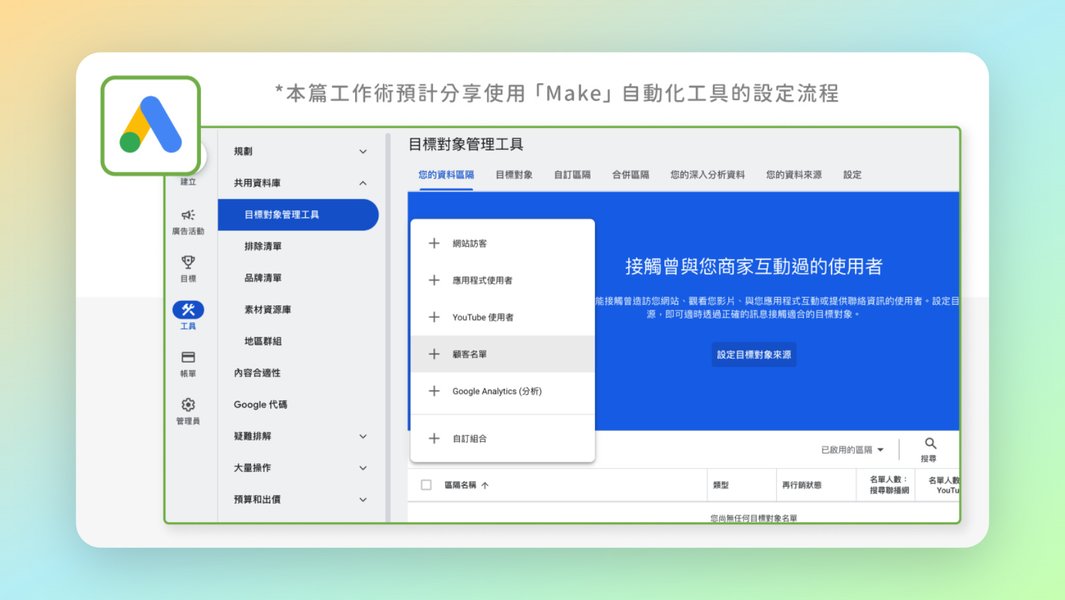Click the 目標 trophy icon in sidebar
The image size is (1065, 600).
[188, 262]
